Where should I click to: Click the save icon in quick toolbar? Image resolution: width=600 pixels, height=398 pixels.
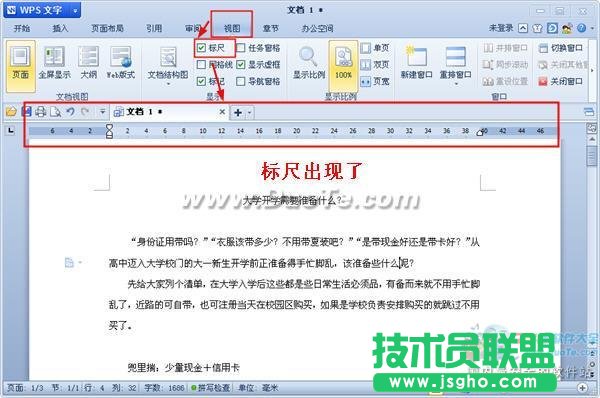tap(26, 112)
